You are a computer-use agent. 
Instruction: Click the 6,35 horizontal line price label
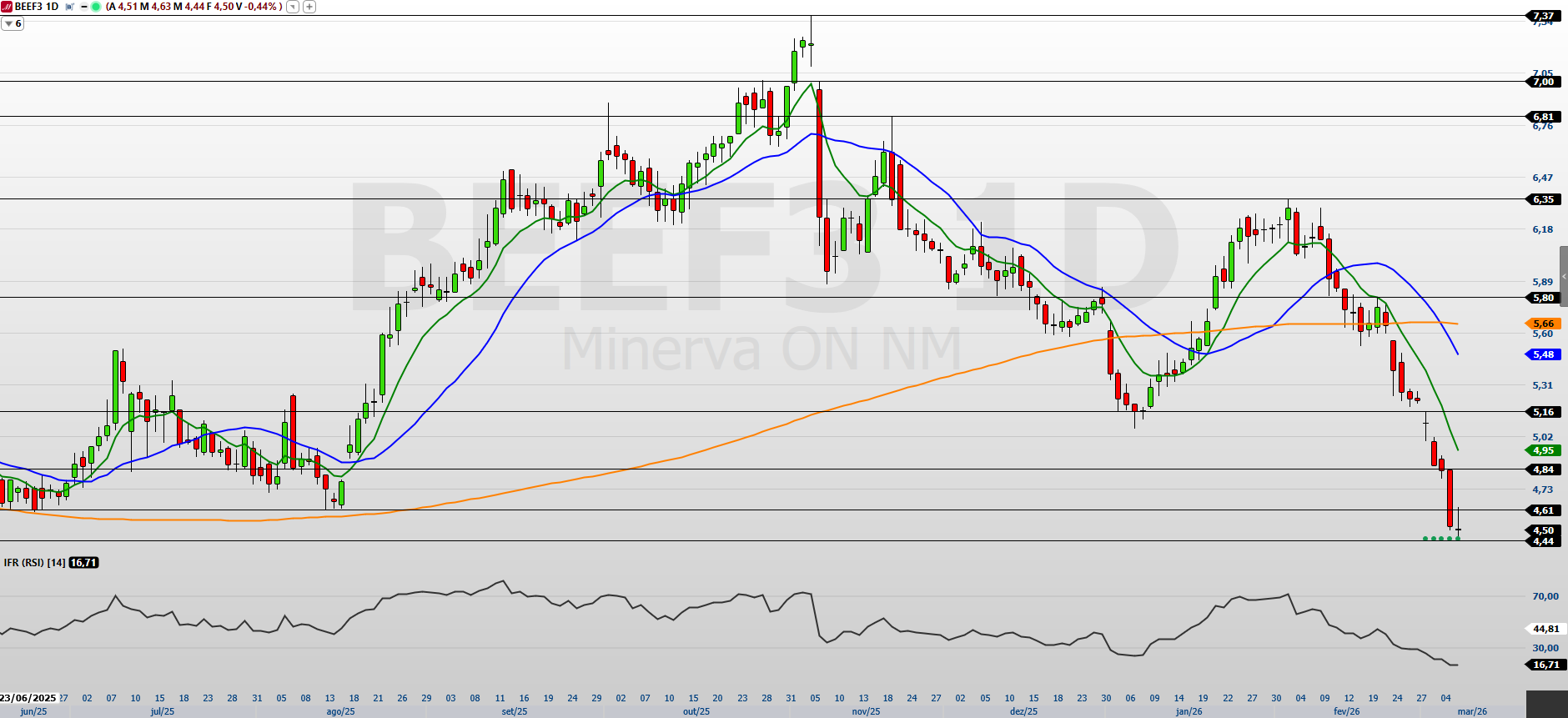point(1543,199)
